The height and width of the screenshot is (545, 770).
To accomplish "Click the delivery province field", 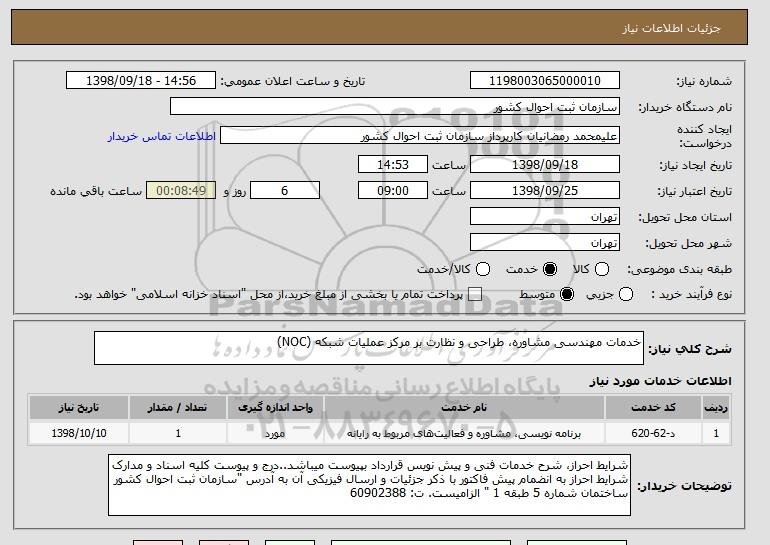I will pyautogui.click(x=545, y=217).
